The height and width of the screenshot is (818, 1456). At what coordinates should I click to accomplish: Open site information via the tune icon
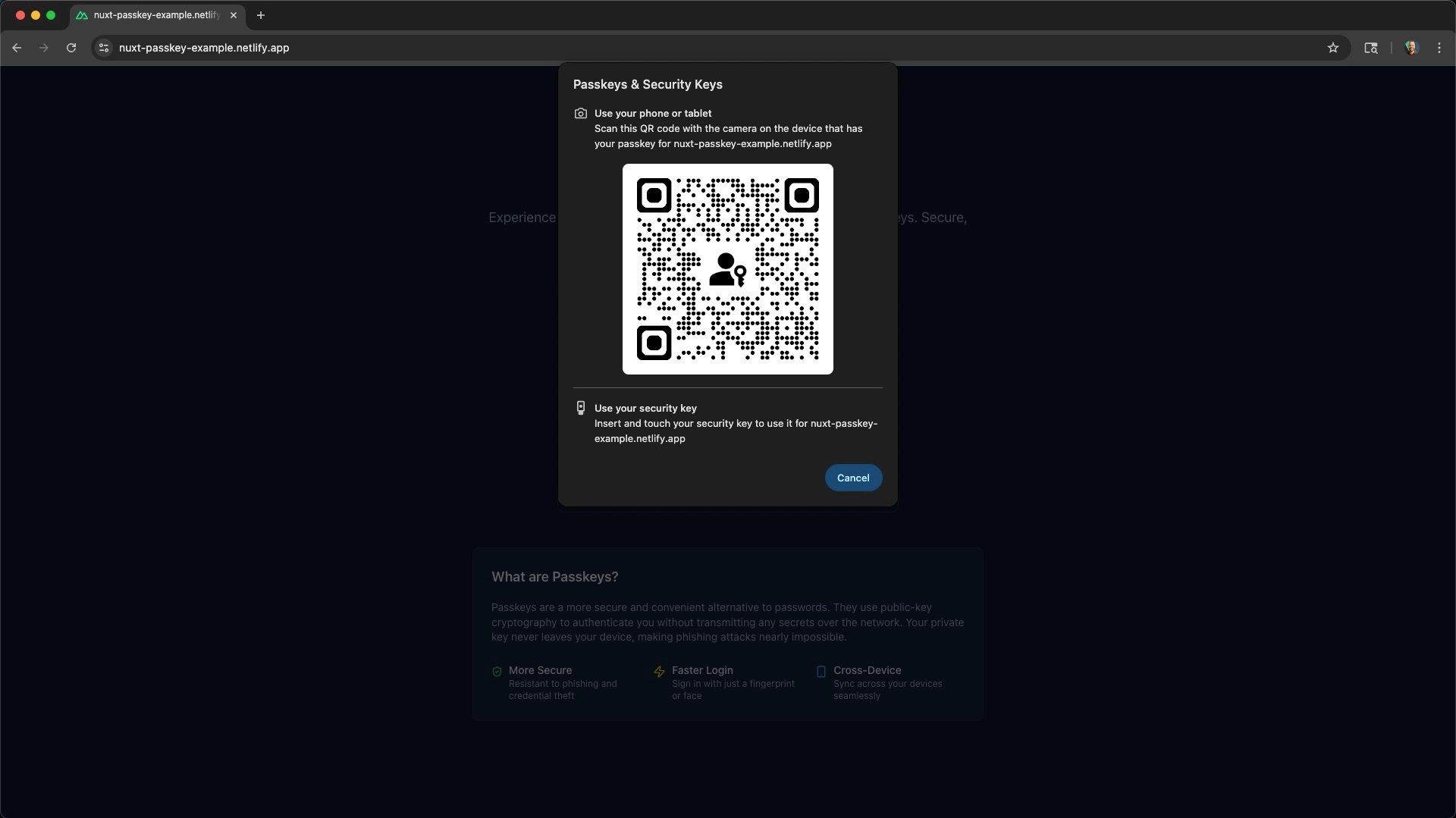point(103,48)
